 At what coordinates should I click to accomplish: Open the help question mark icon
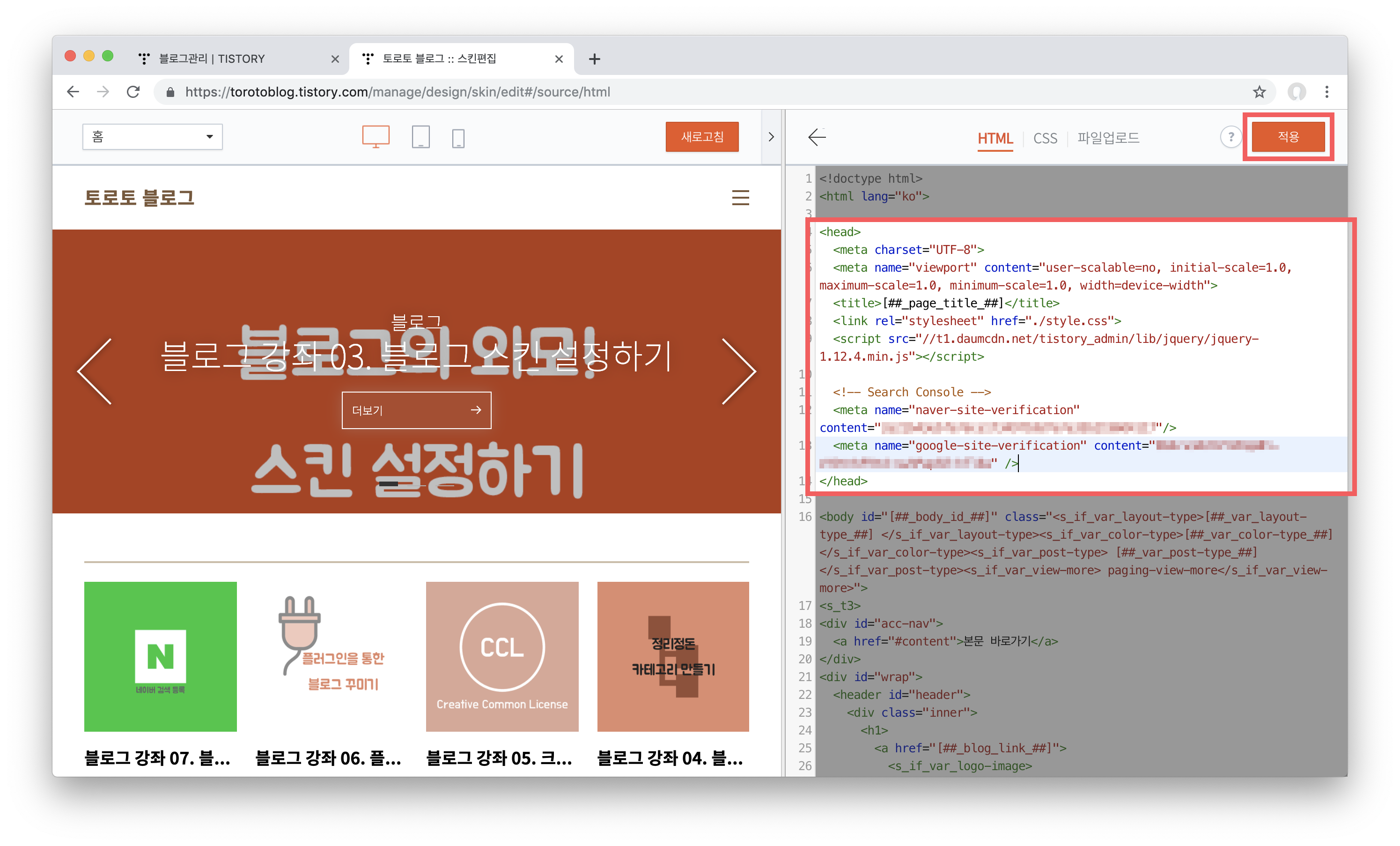(x=1230, y=137)
